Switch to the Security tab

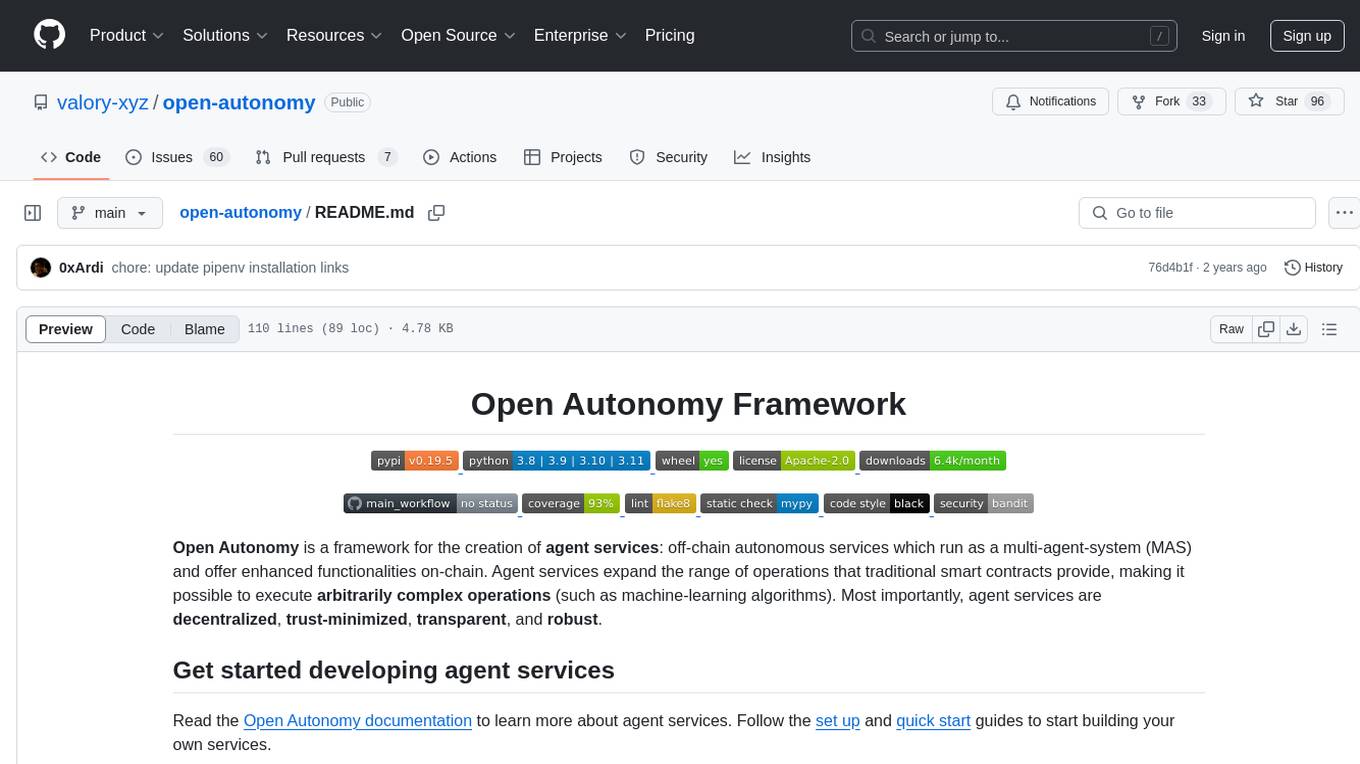coord(668,157)
